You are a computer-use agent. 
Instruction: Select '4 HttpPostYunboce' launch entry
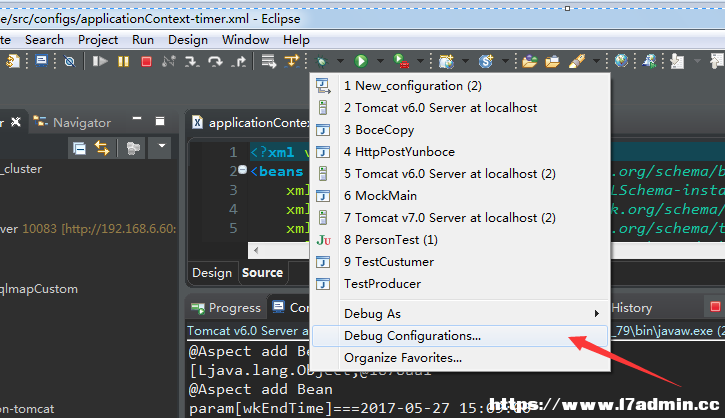pyautogui.click(x=461, y=152)
